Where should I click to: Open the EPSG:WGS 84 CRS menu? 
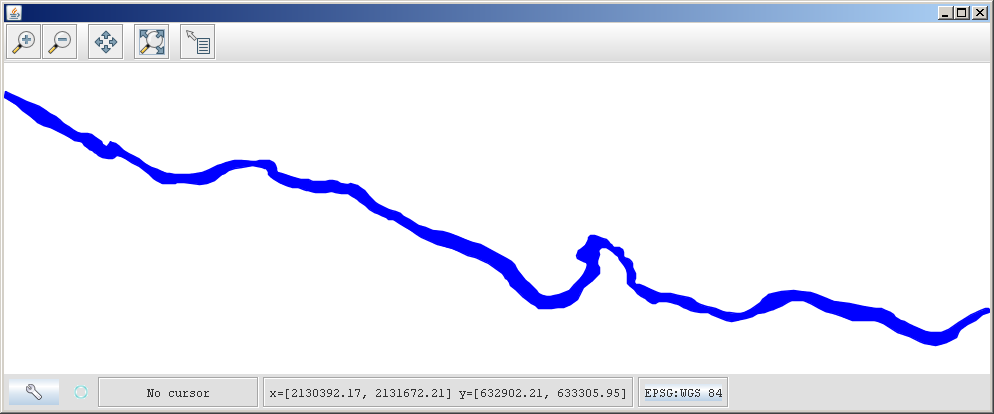683,393
